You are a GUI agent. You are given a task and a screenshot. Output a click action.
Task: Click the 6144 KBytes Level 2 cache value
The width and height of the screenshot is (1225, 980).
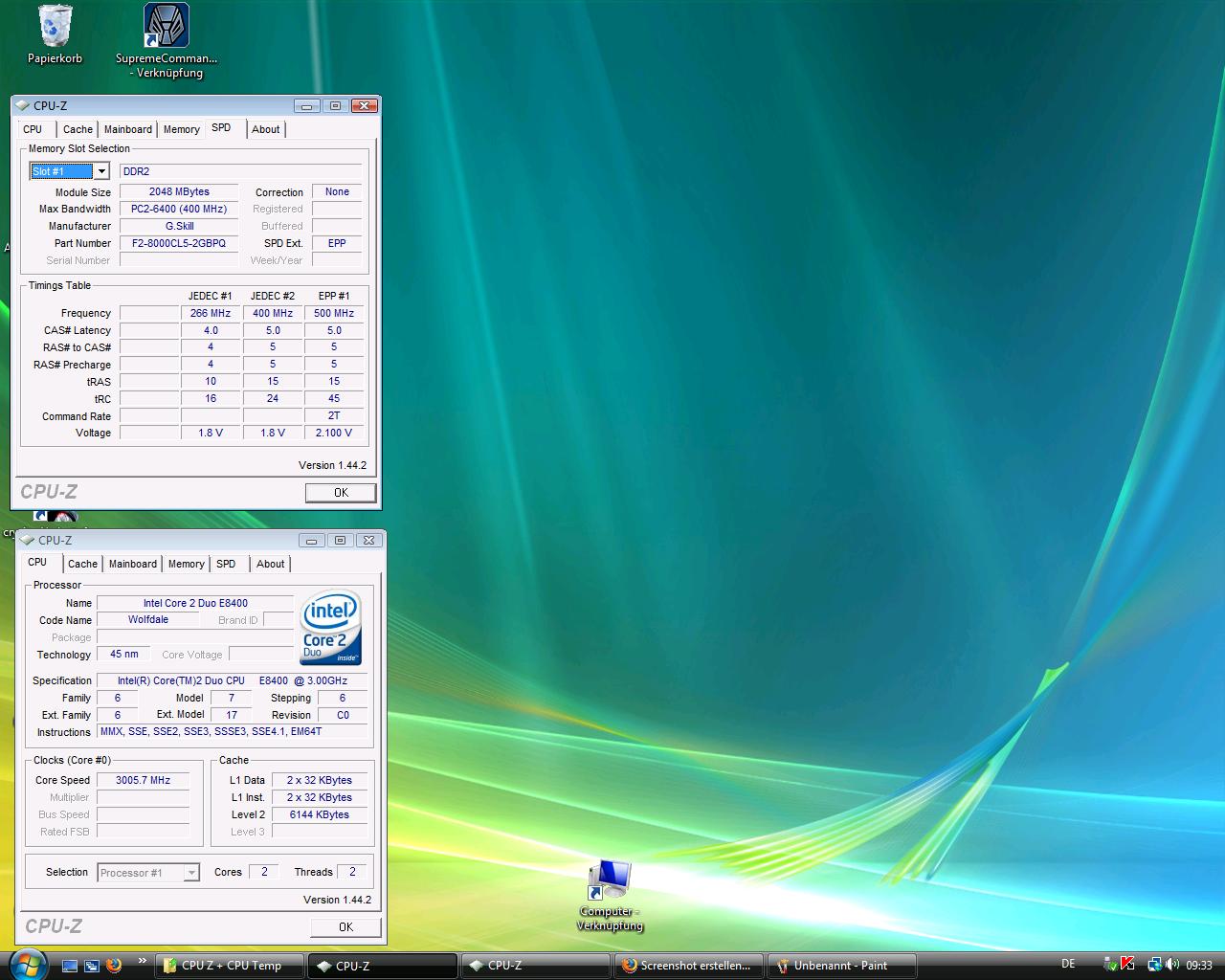tap(320, 814)
